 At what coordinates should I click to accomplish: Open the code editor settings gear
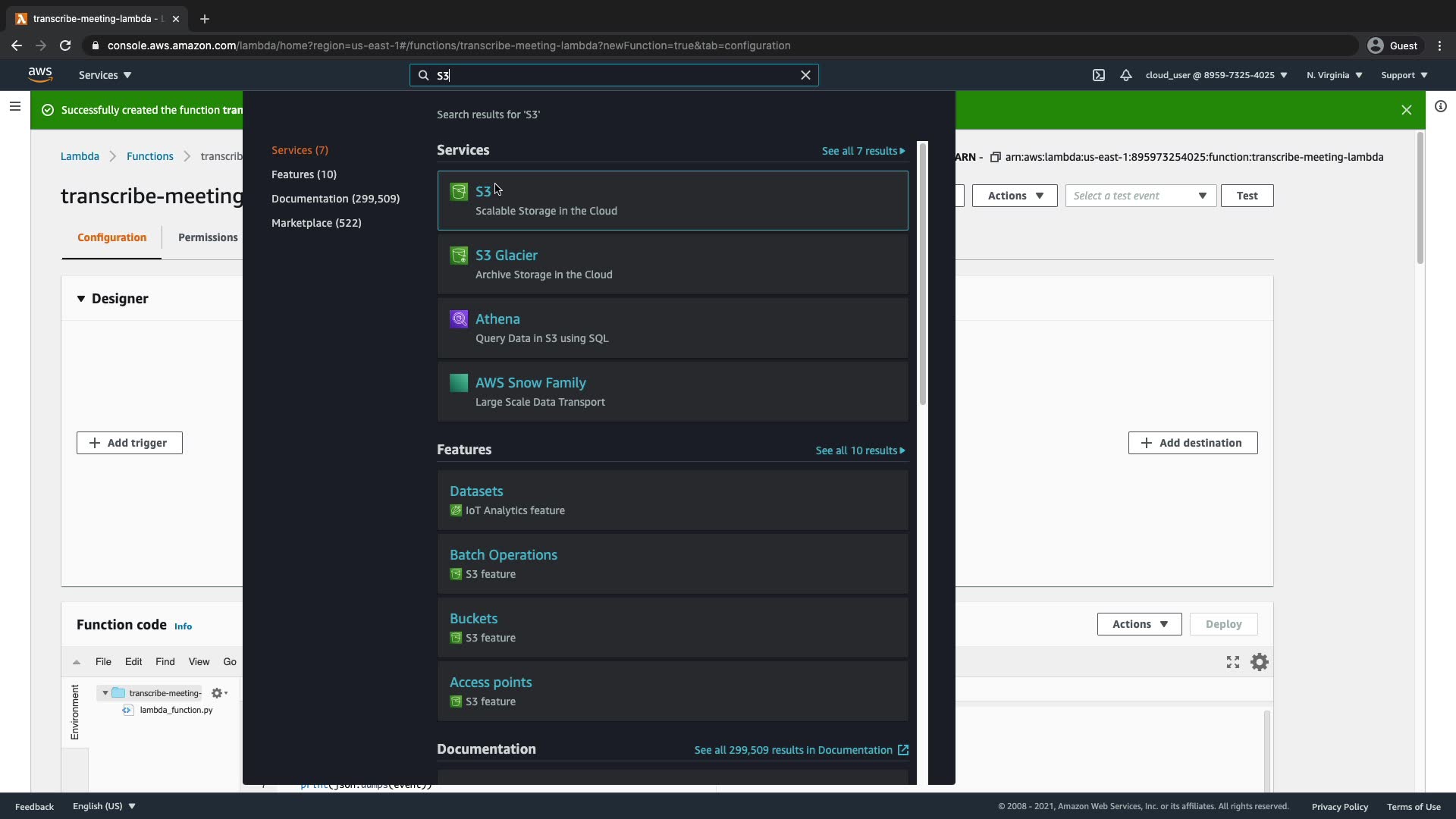(1259, 662)
